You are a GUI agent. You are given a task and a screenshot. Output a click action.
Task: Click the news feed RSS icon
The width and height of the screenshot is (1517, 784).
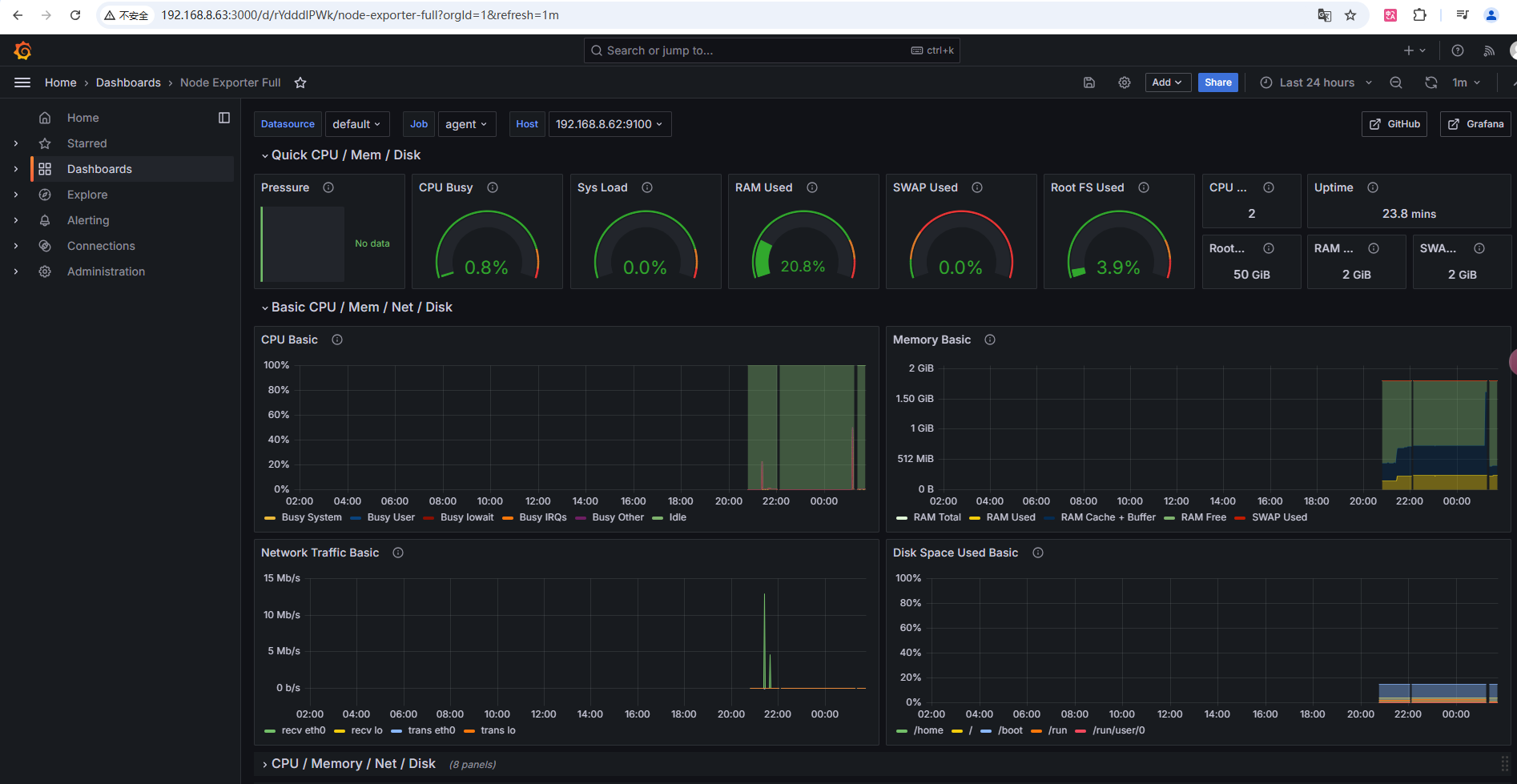click(x=1489, y=50)
